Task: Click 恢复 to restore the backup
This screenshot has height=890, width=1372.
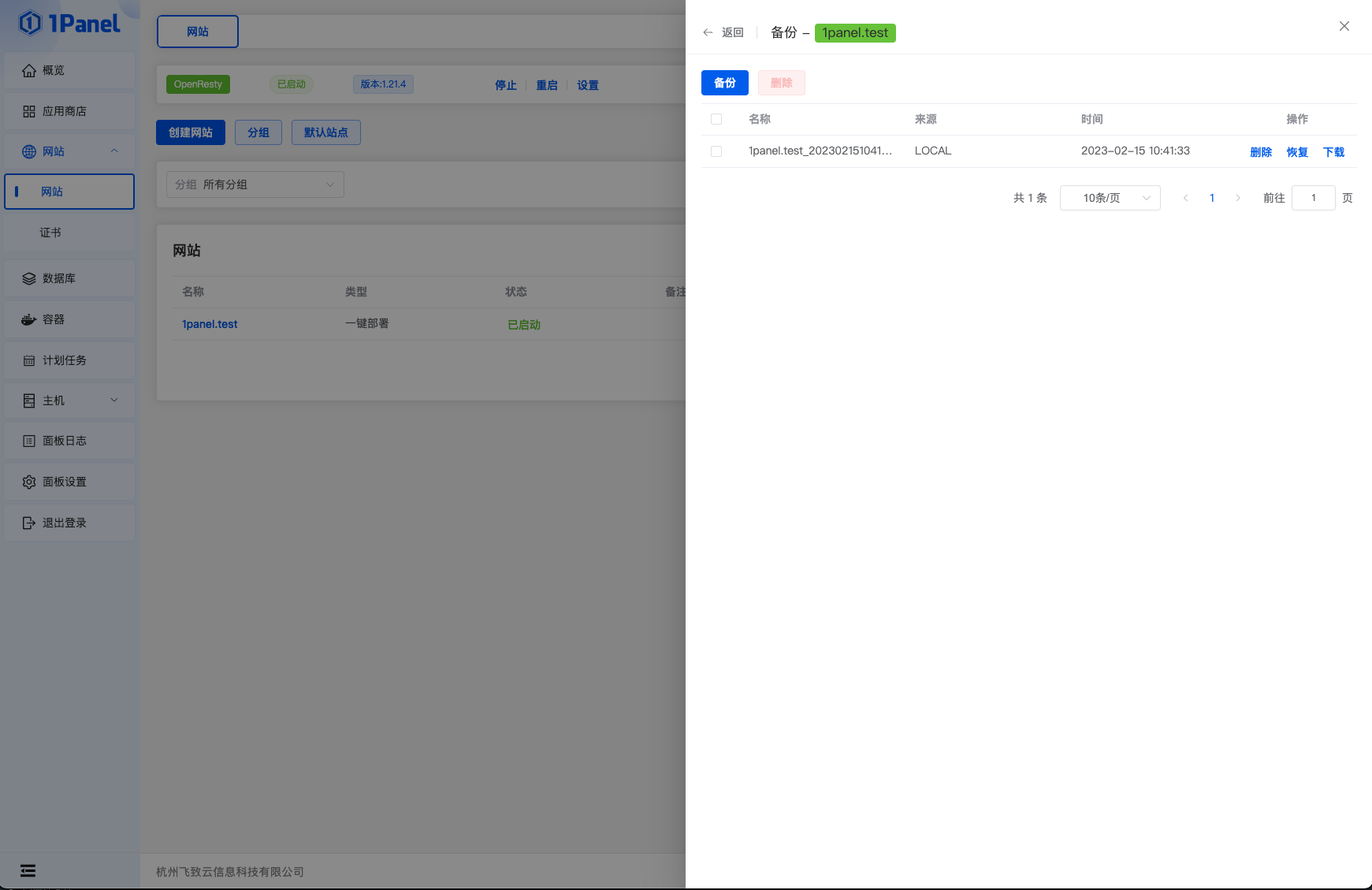Action: 1297,152
